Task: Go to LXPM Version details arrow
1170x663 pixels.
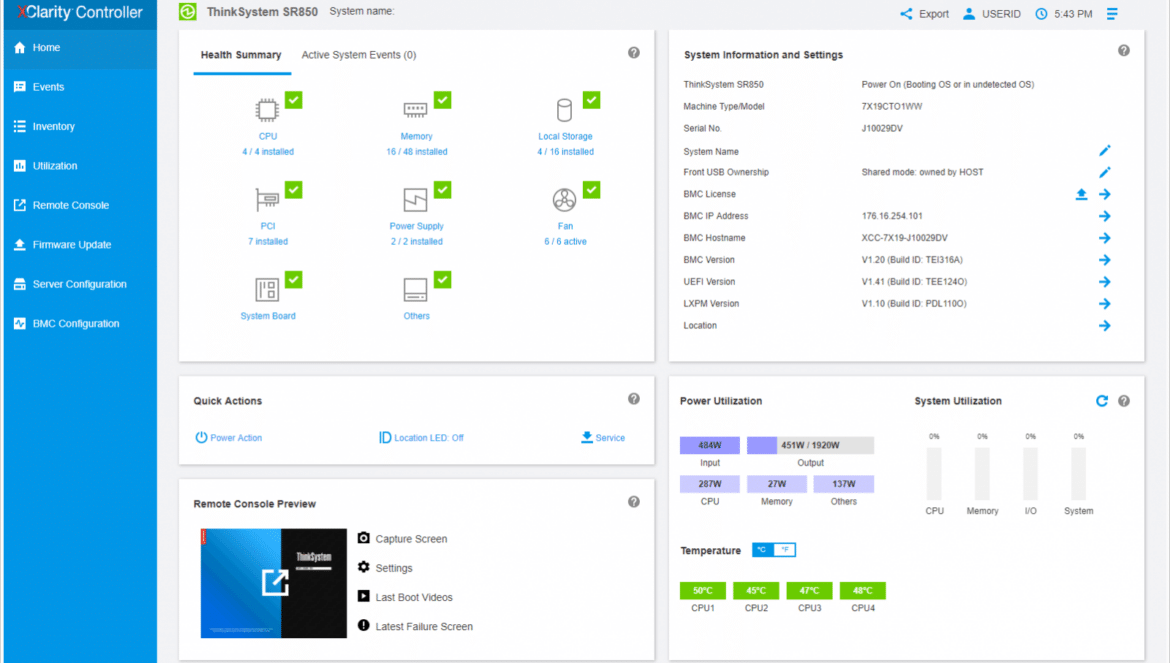Action: [1104, 304]
